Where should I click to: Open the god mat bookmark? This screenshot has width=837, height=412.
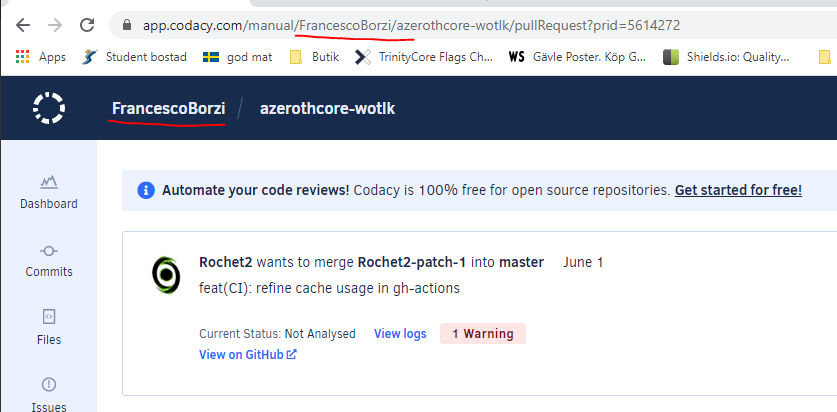(x=238, y=57)
